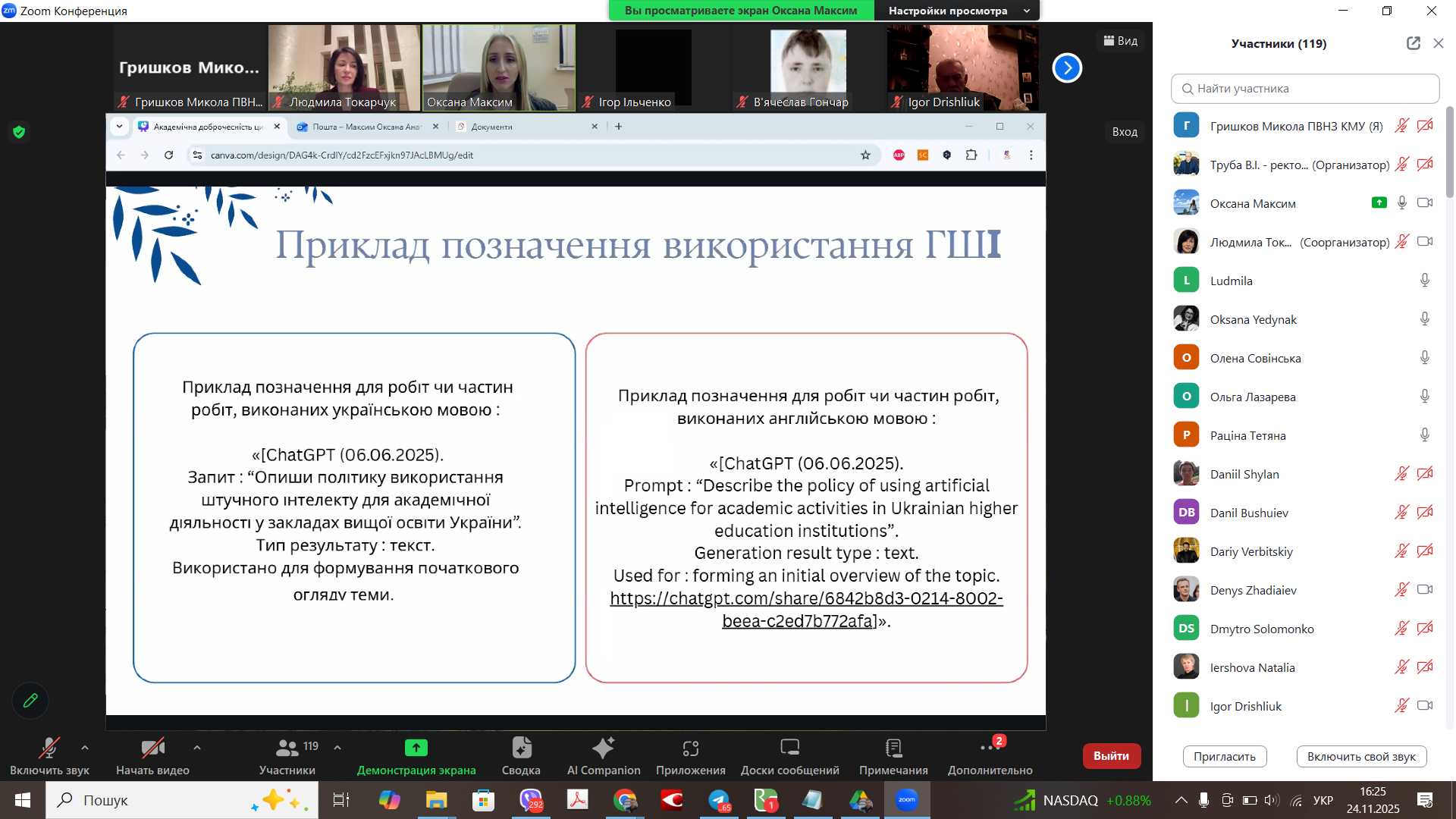Click the AdBlock Plus extension icon
Viewport: 1456px width, 819px height.
(x=899, y=155)
